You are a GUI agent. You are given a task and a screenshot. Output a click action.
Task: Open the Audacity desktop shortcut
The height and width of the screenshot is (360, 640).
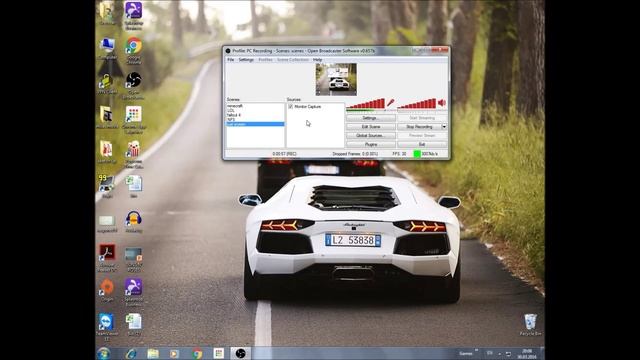pyautogui.click(x=133, y=222)
